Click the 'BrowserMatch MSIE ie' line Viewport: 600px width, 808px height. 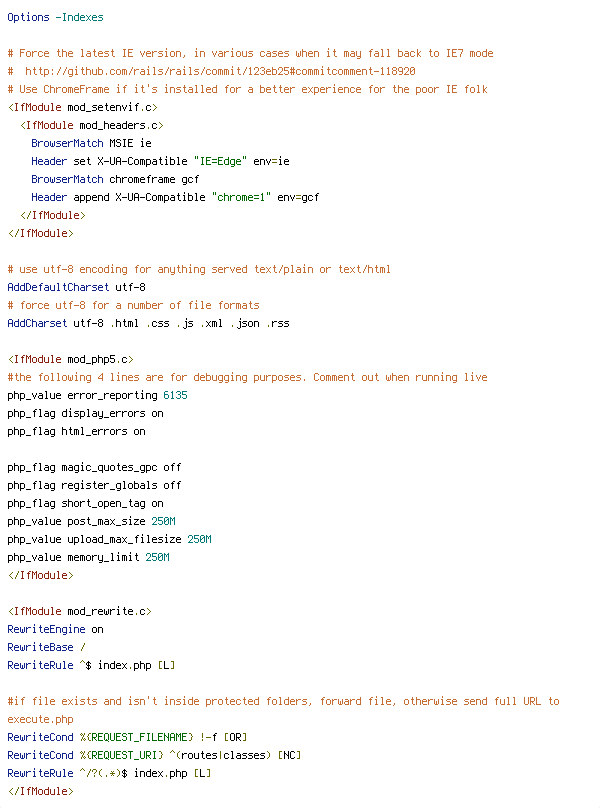(91, 144)
